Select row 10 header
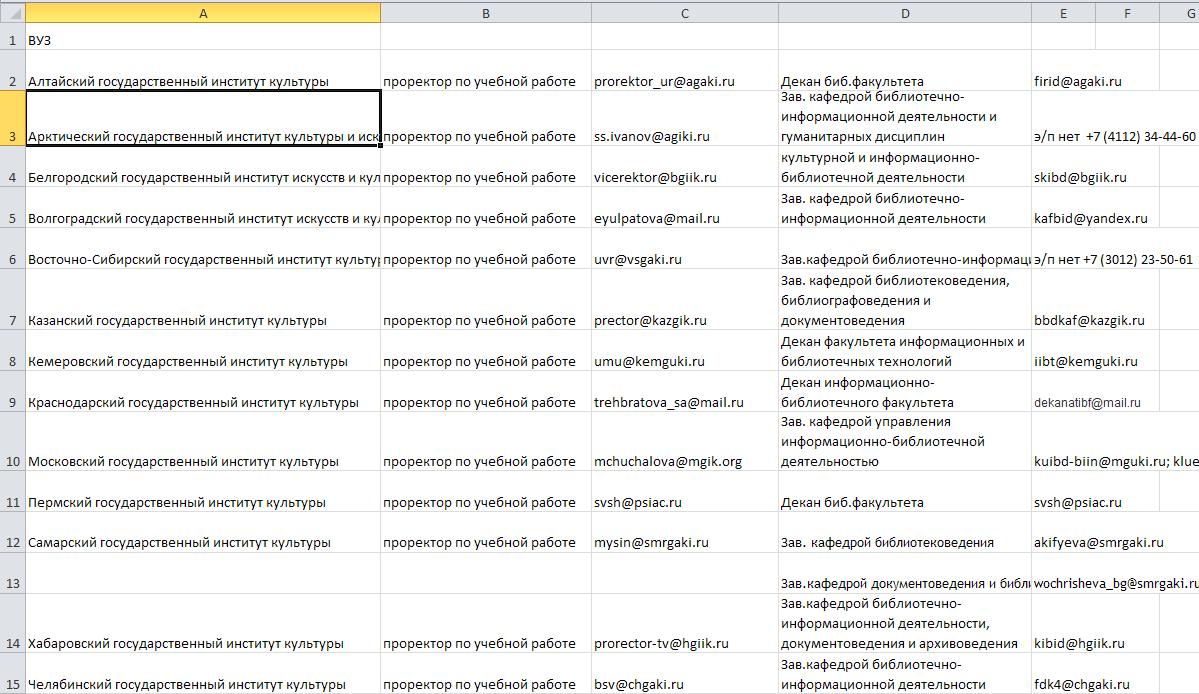This screenshot has width=1199, height=694. pyautogui.click(x=12, y=441)
